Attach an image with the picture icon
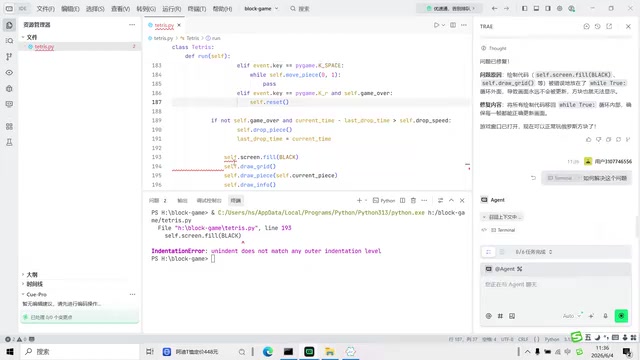The image size is (640, 360). point(512,316)
